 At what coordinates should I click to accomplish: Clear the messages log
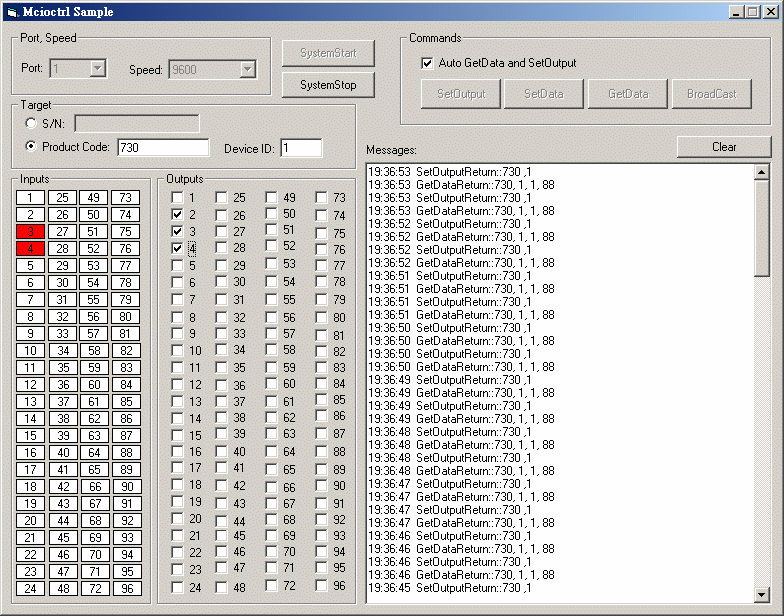pyautogui.click(x=724, y=147)
